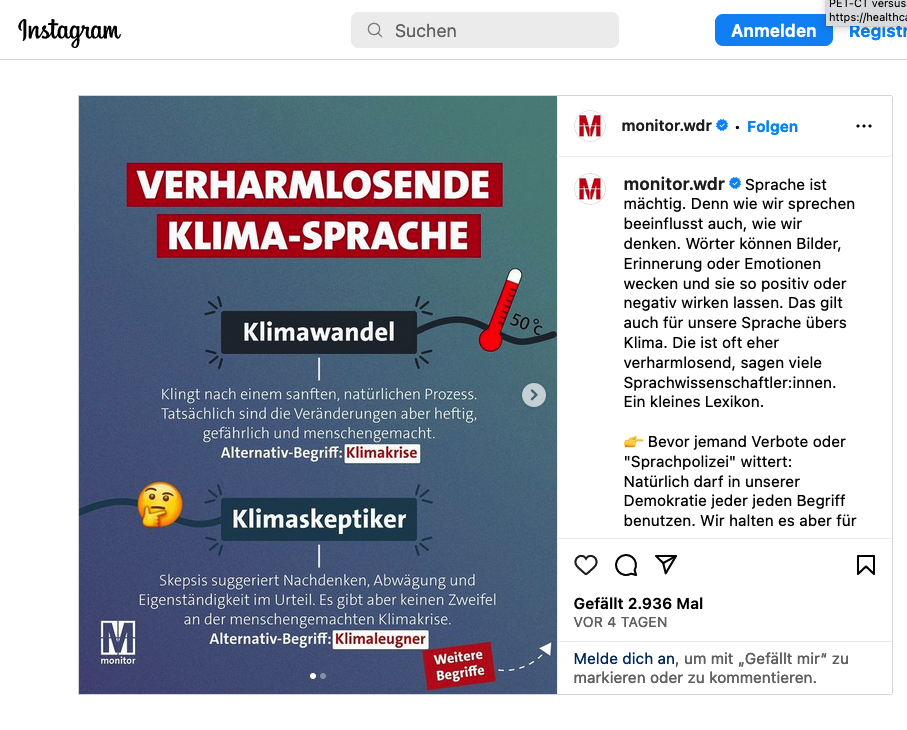Open monitor.wdr username in the caption
Screen dimensions: 907x730
(x=674, y=184)
